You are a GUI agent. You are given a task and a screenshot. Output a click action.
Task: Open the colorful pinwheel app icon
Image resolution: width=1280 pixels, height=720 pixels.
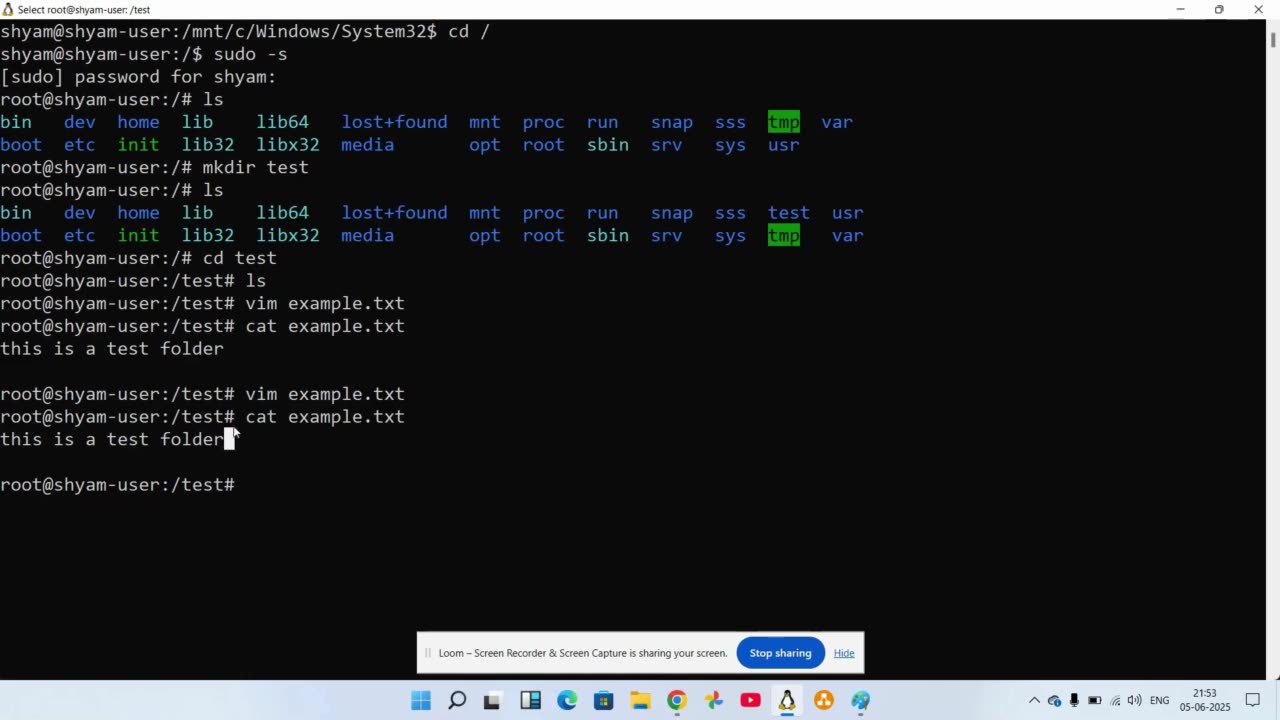(714, 701)
